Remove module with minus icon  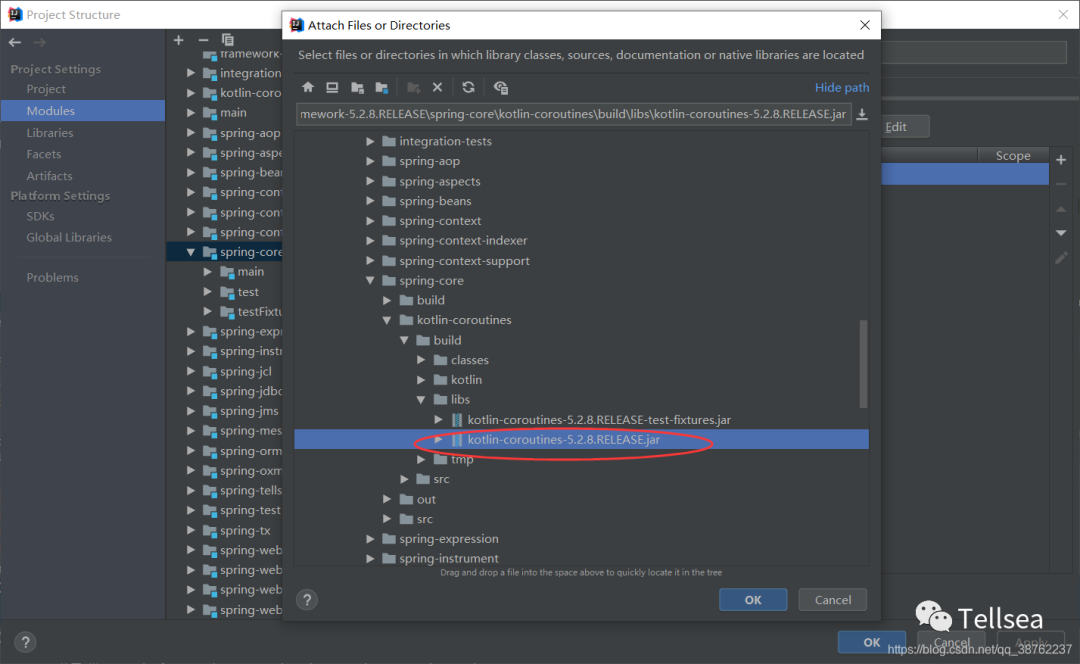[203, 40]
